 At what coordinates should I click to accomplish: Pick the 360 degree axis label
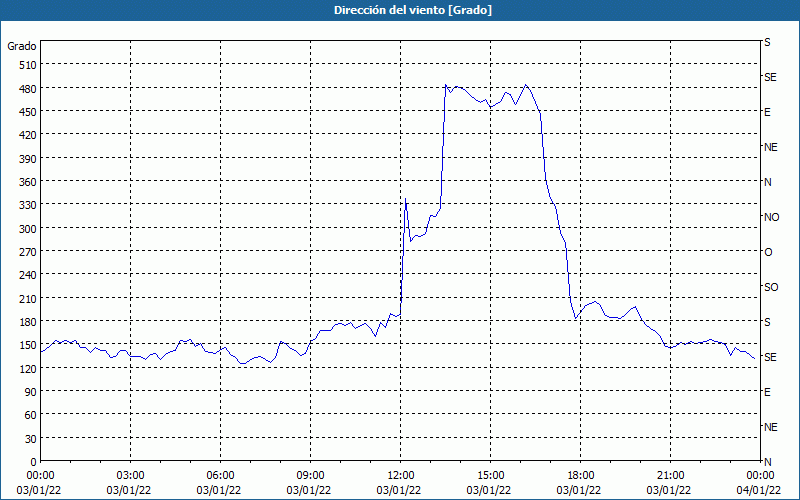28,182
